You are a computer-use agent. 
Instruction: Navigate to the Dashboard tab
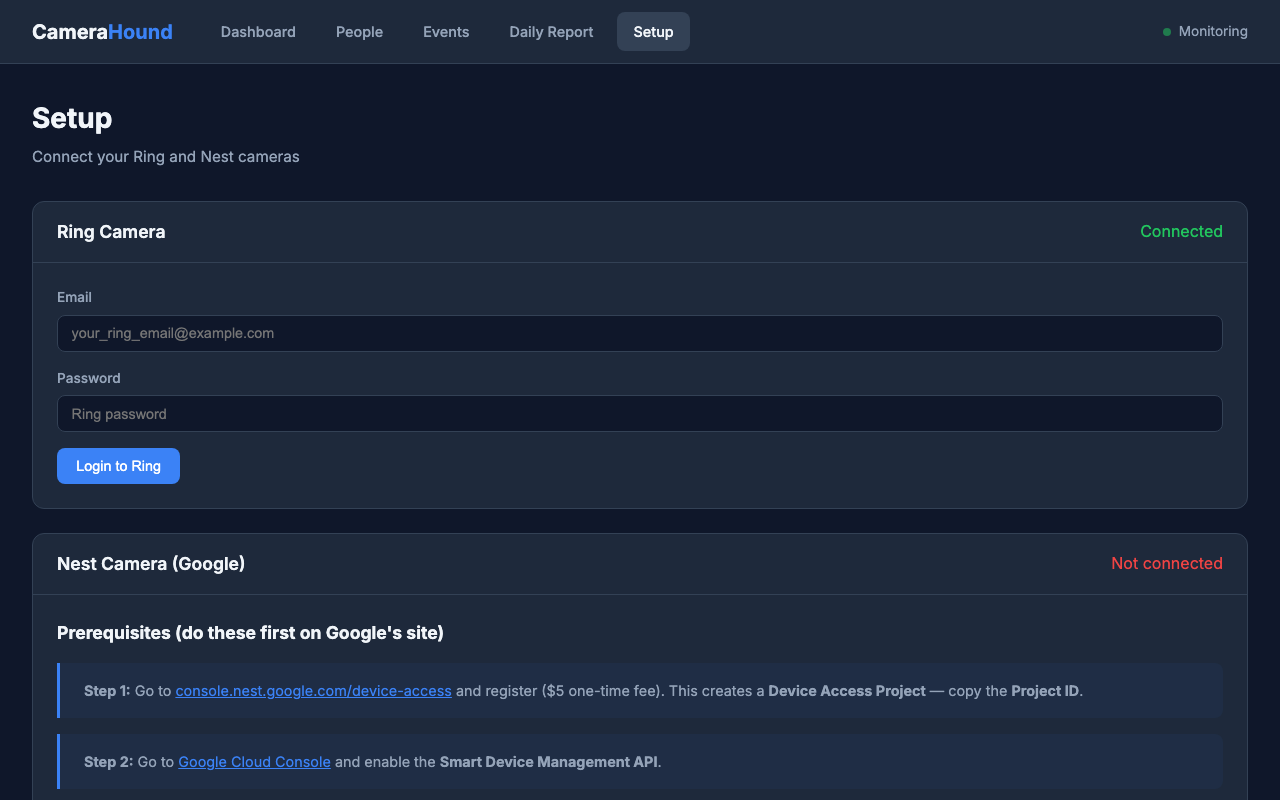pyautogui.click(x=258, y=31)
